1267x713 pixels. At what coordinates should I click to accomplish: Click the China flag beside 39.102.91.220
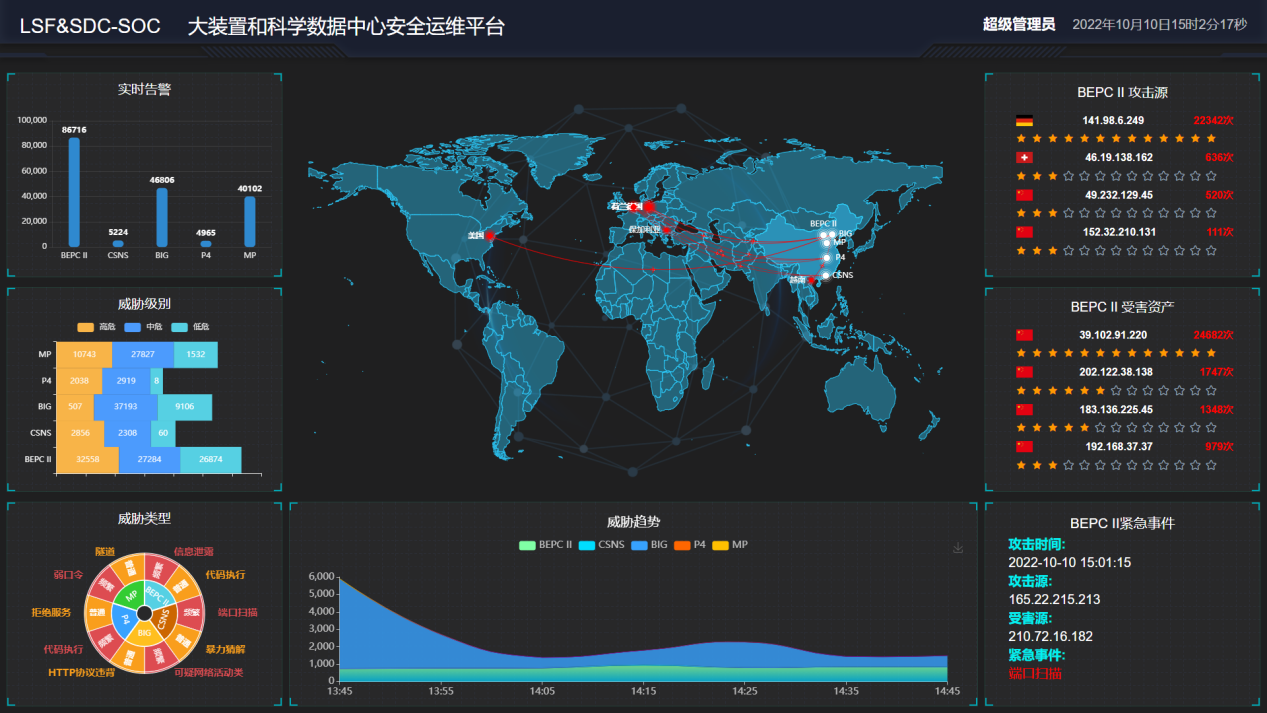point(1024,336)
